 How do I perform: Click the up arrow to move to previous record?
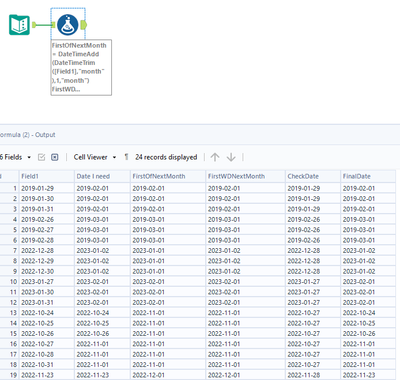(215, 157)
